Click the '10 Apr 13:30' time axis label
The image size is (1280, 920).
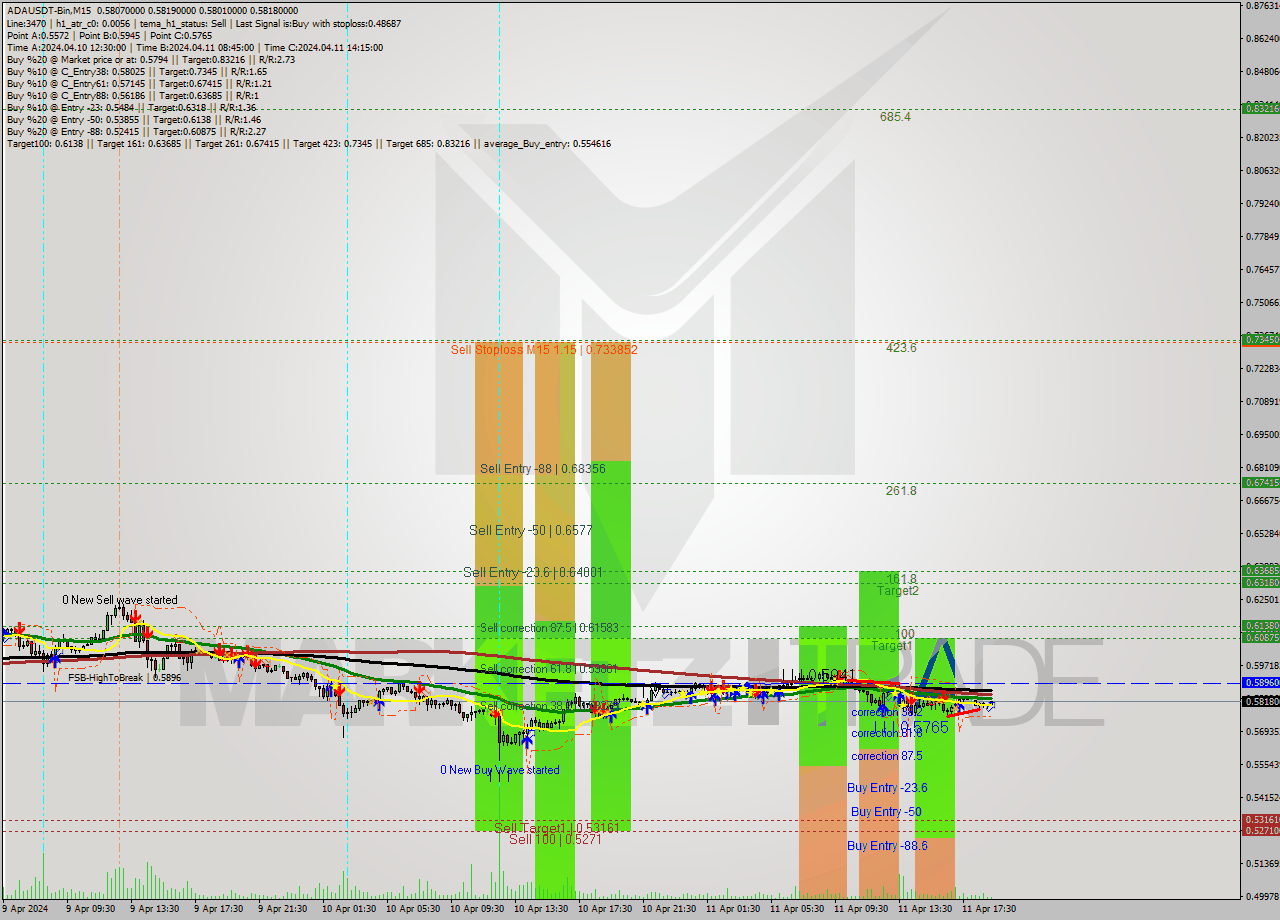tap(542, 909)
